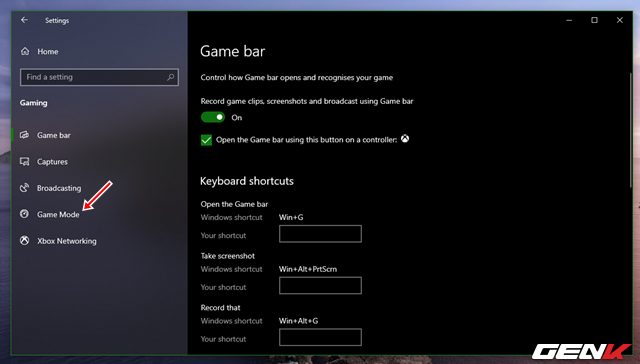Viewport: 640px width, 364px height.
Task: Click the Xbox controller button icon
Action: pos(404,139)
